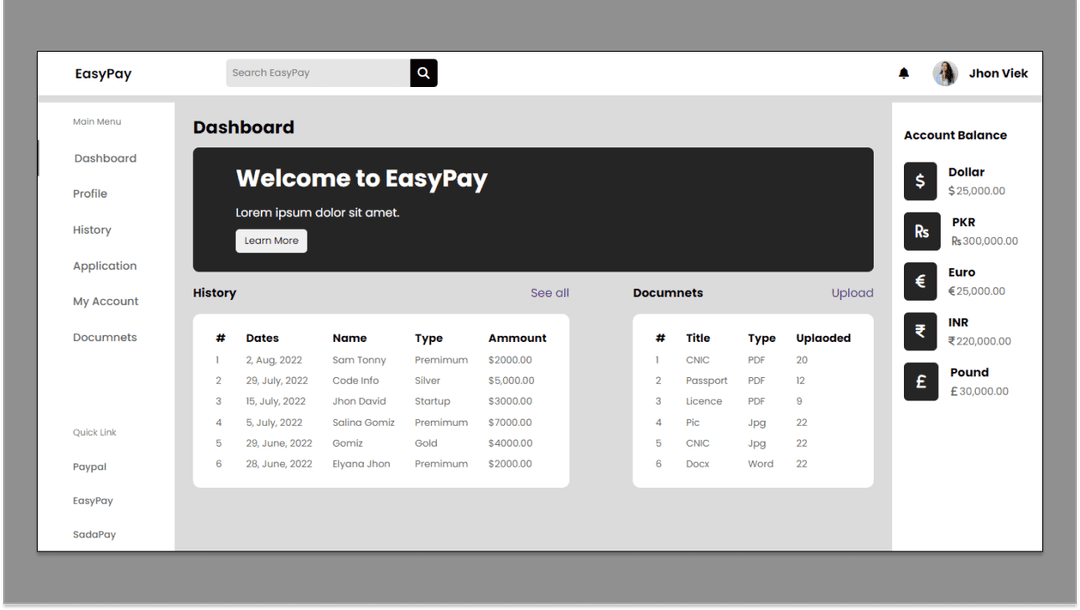Click the Pound sterling icon

(x=921, y=381)
